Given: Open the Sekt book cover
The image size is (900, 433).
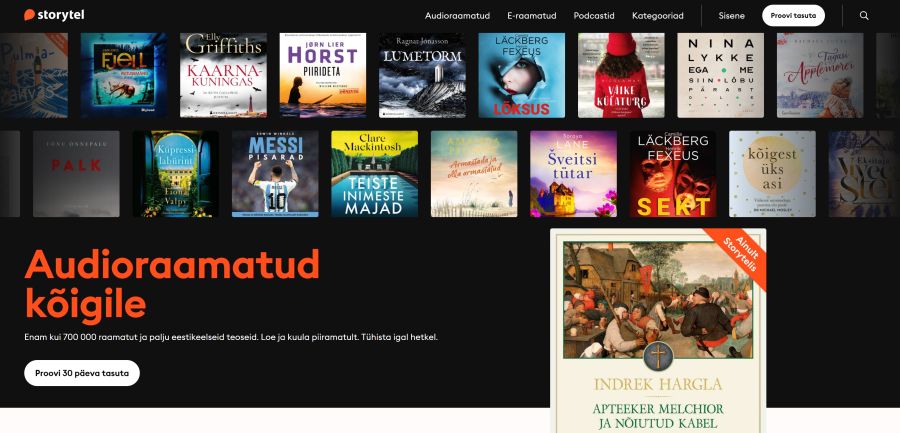Looking at the screenshot, I should coord(673,174).
